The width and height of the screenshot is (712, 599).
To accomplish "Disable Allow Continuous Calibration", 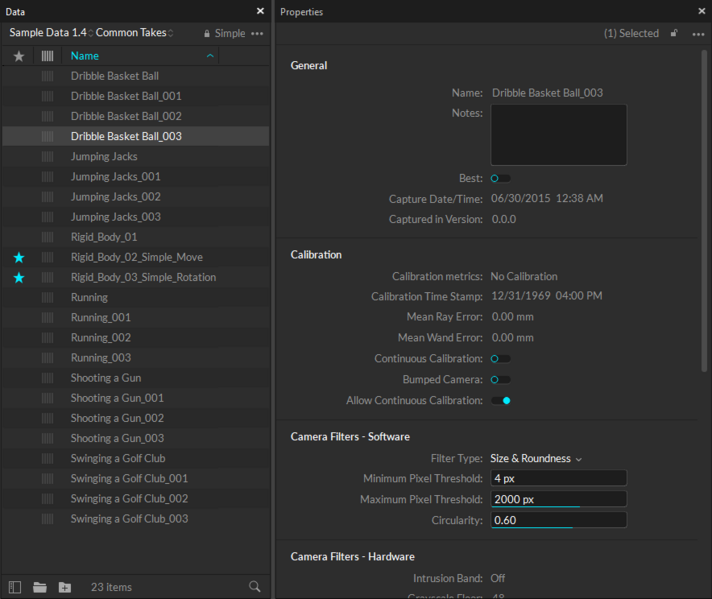I will pyautogui.click(x=500, y=401).
